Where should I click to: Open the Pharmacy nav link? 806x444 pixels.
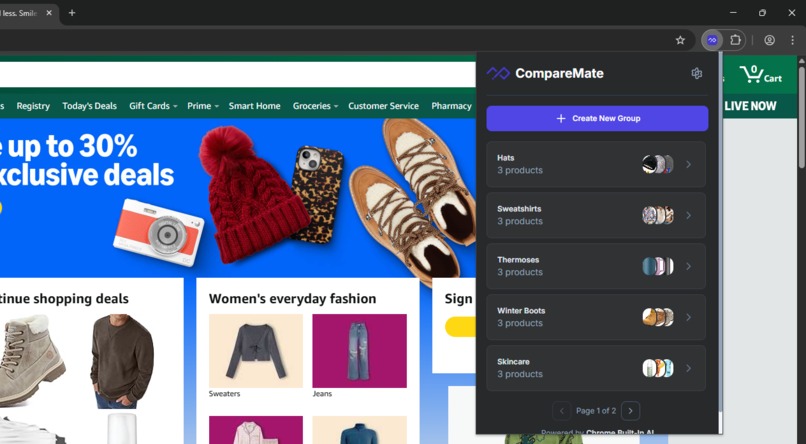451,106
